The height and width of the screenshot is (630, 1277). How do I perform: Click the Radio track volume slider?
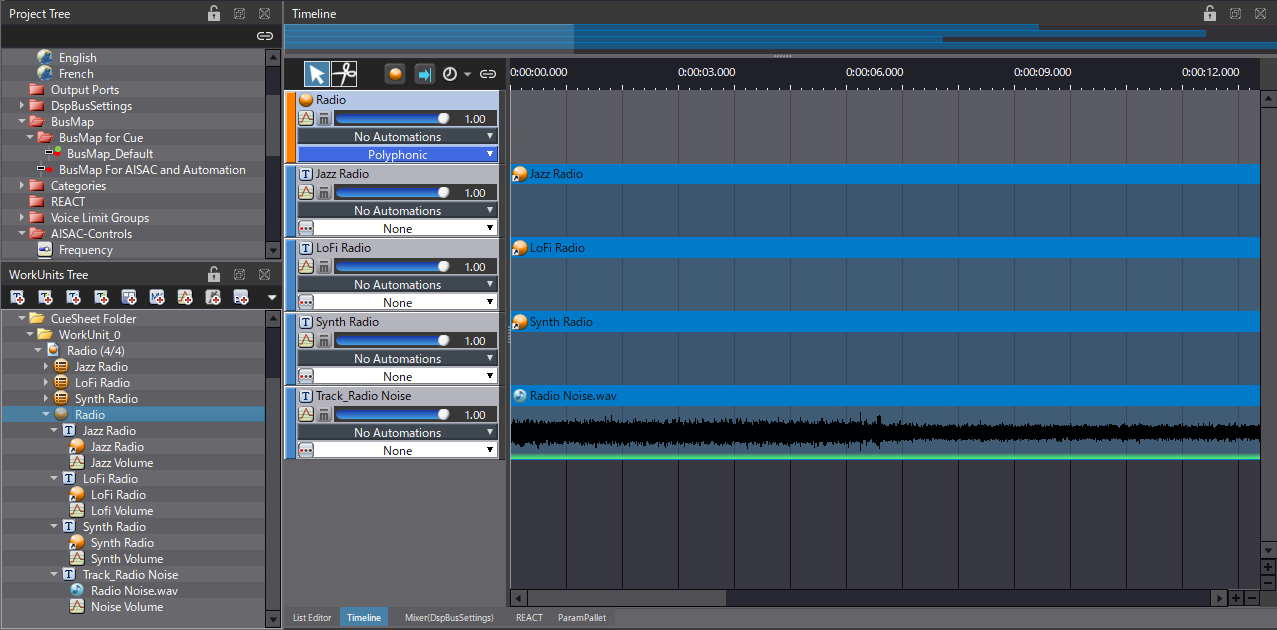click(x=392, y=119)
